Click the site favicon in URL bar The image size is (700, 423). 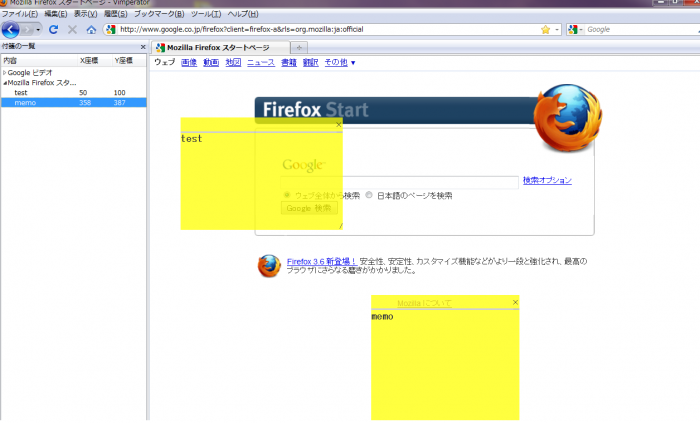click(x=111, y=29)
